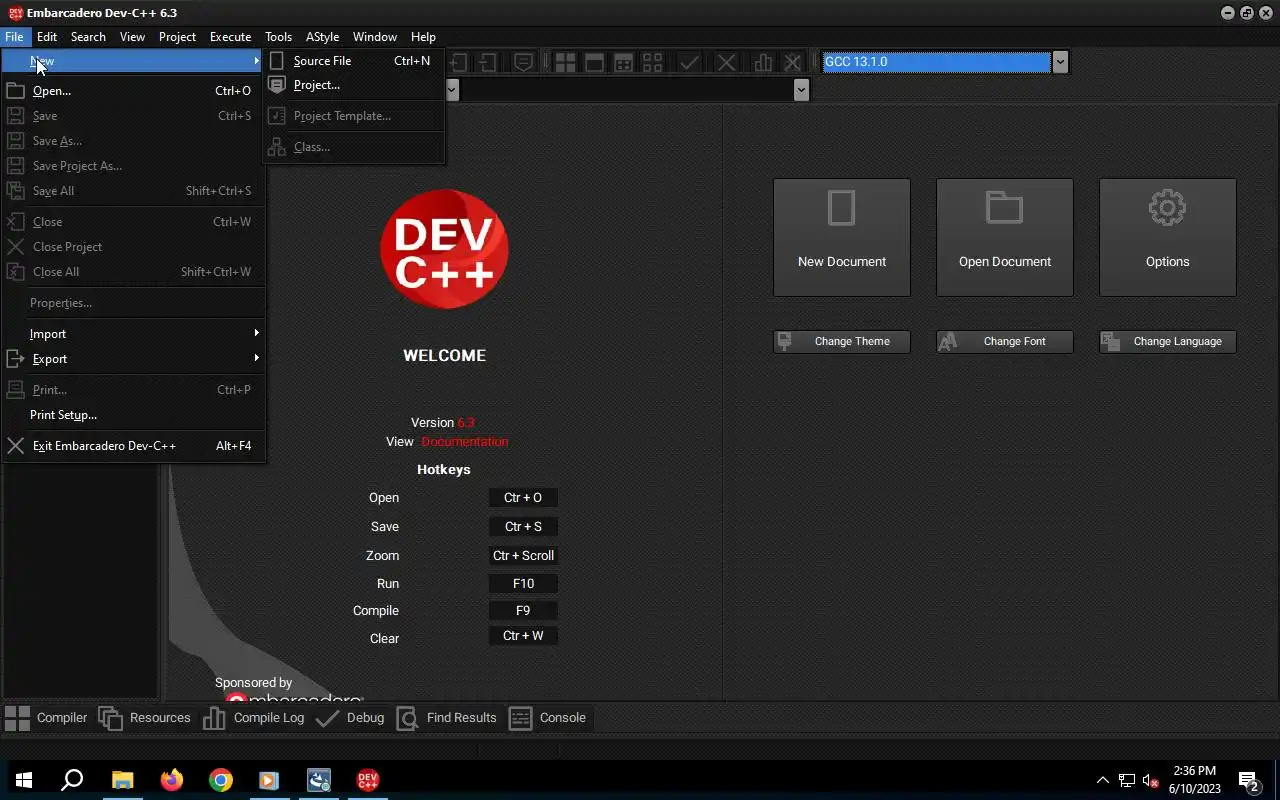Click the Compile and Run toolbar icon

coord(623,62)
